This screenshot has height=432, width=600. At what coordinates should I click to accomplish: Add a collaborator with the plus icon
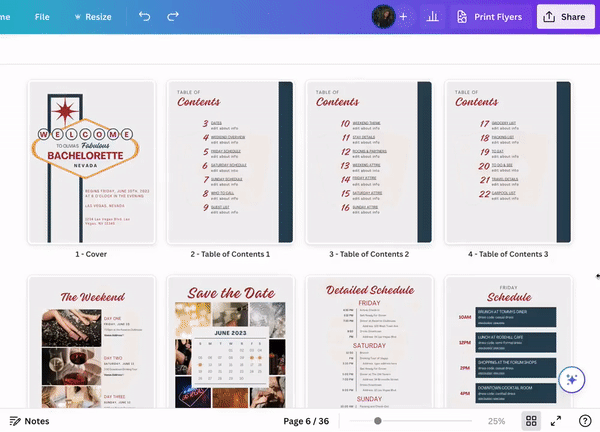[404, 17]
